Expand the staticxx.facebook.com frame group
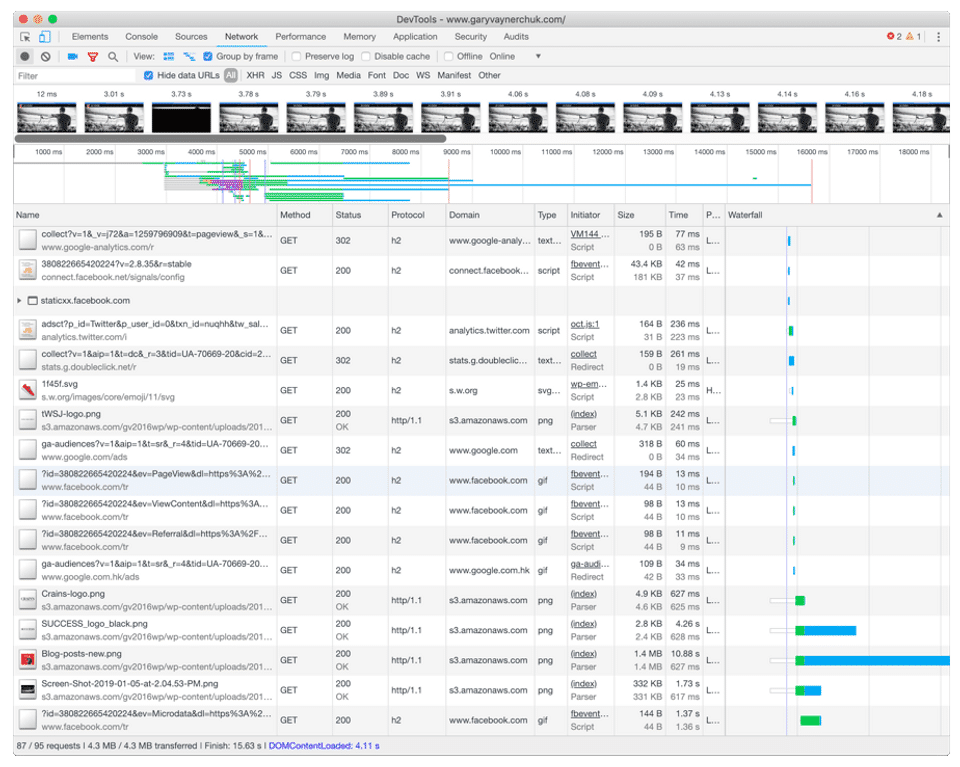This screenshot has width=960, height=767. tap(19, 301)
